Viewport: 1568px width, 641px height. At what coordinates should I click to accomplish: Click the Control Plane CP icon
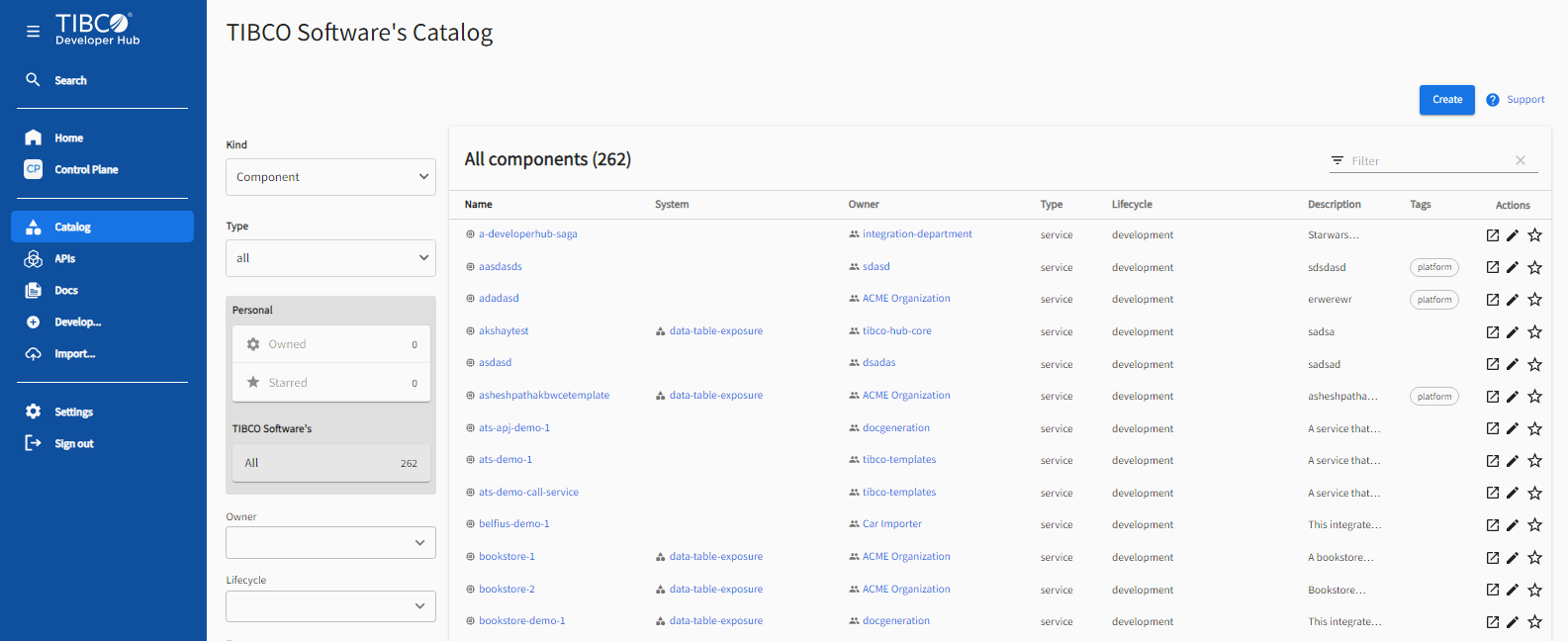point(34,169)
